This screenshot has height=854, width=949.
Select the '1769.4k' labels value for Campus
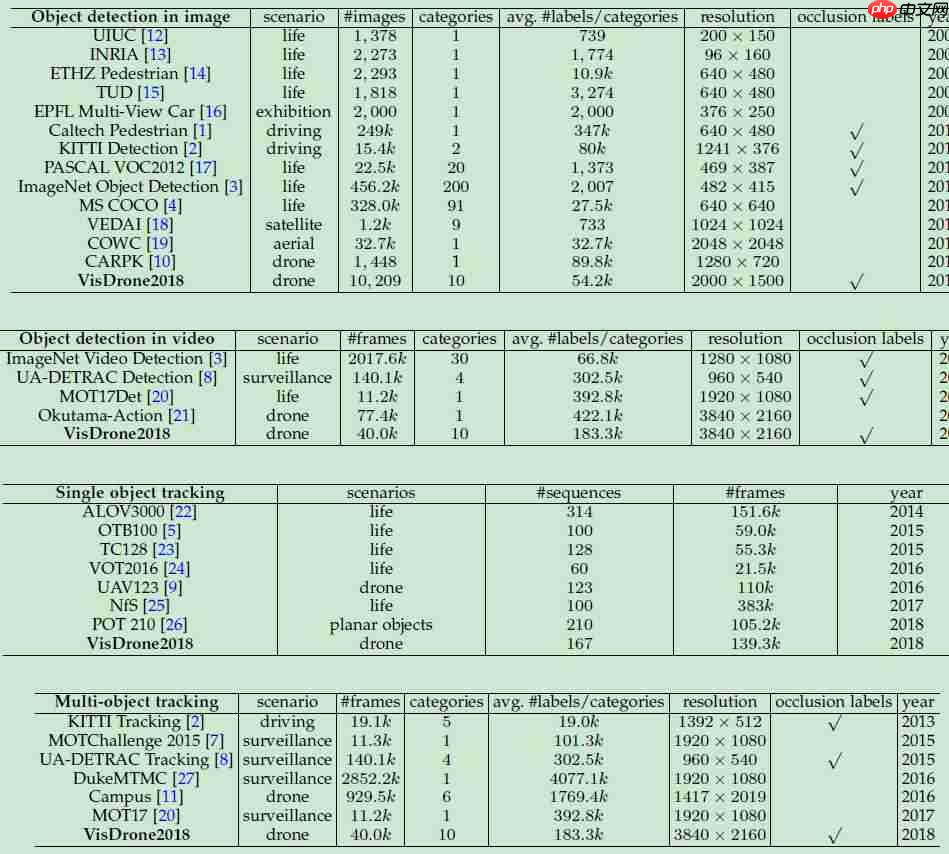click(579, 797)
